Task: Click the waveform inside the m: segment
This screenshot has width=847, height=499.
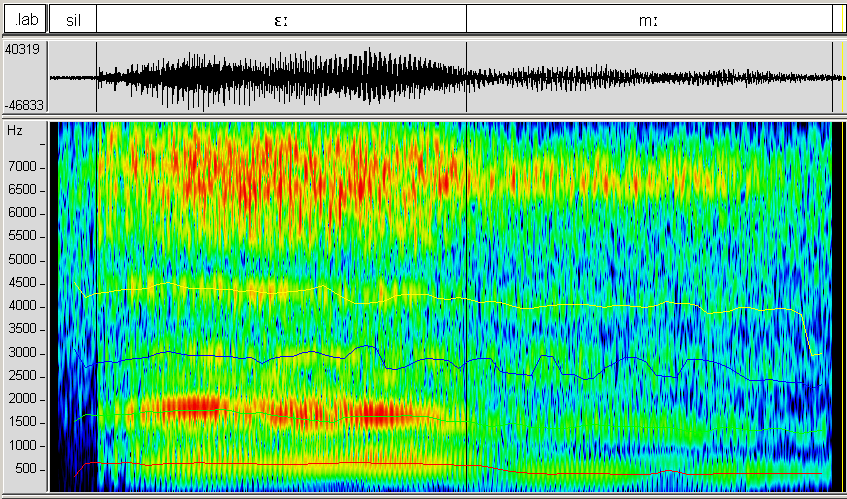Action: [650, 77]
